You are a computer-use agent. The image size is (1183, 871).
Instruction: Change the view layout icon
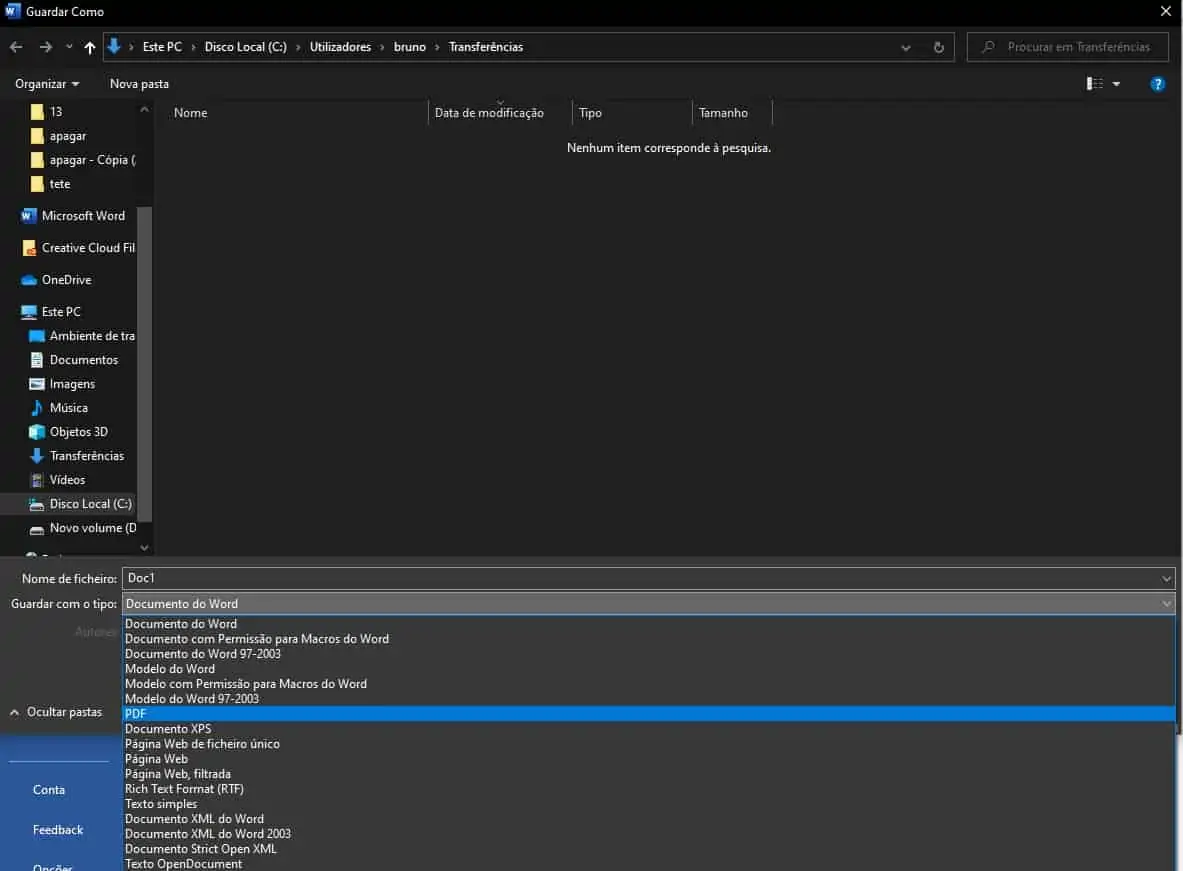(x=1095, y=84)
